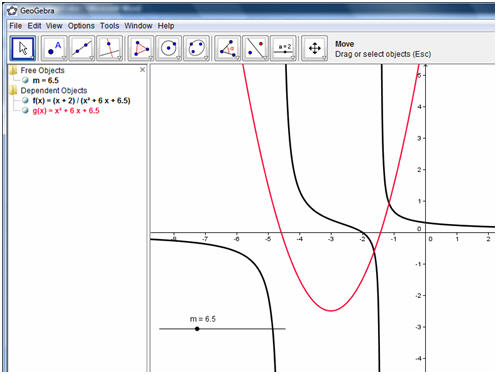The width and height of the screenshot is (497, 375).
Task: Open the Options menu
Action: 81,26
